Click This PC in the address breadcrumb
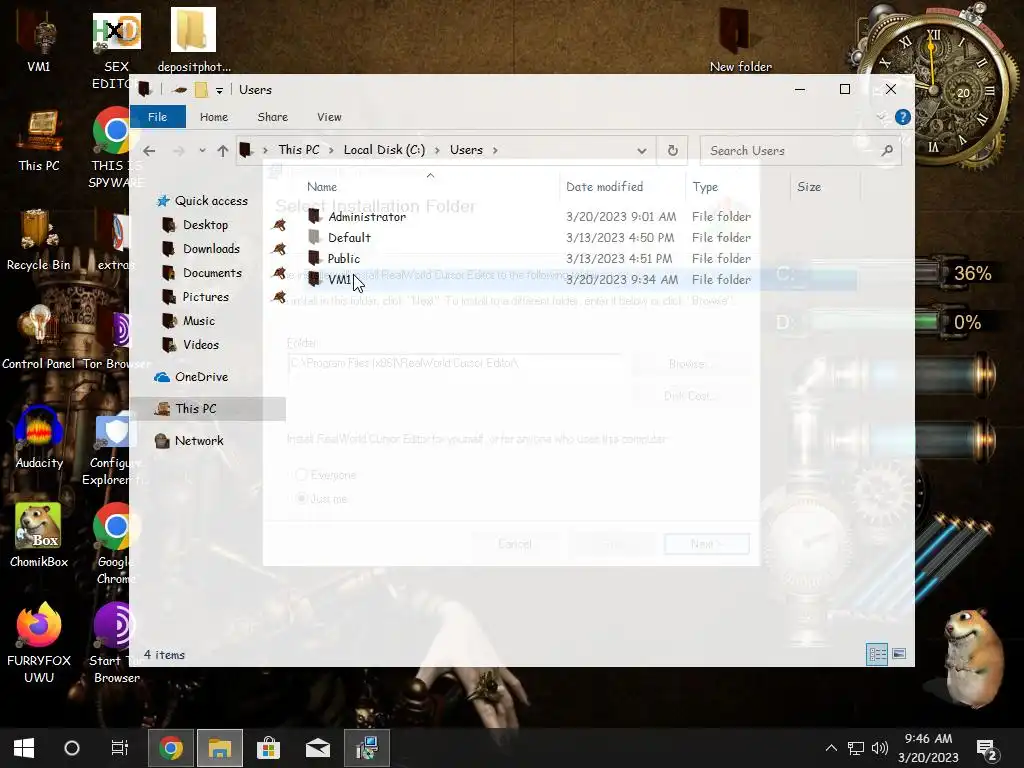Viewport: 1024px width, 768px height. click(x=299, y=150)
